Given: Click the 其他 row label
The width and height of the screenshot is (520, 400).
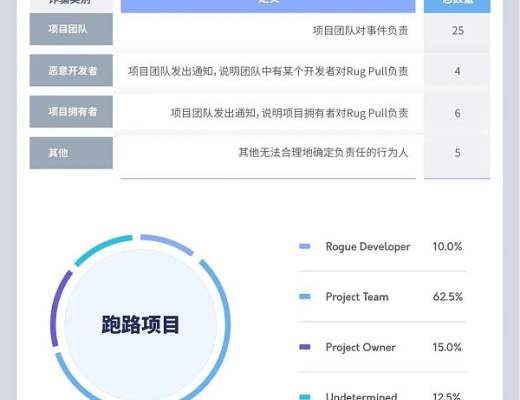Looking at the screenshot, I should [x=71, y=153].
